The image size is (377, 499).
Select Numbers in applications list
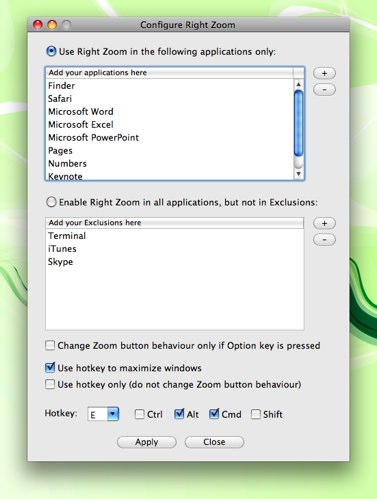[170, 164]
